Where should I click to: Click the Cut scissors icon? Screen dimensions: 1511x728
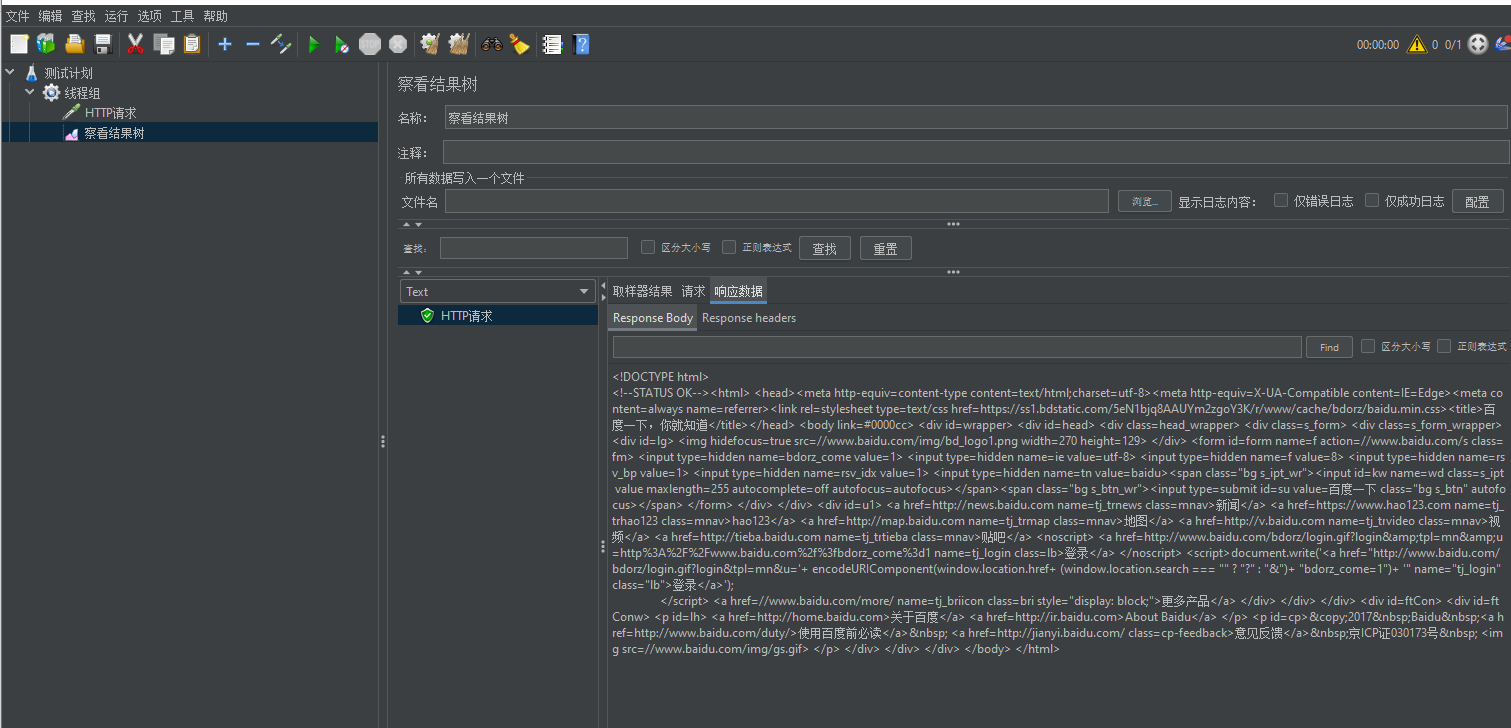tap(136, 44)
